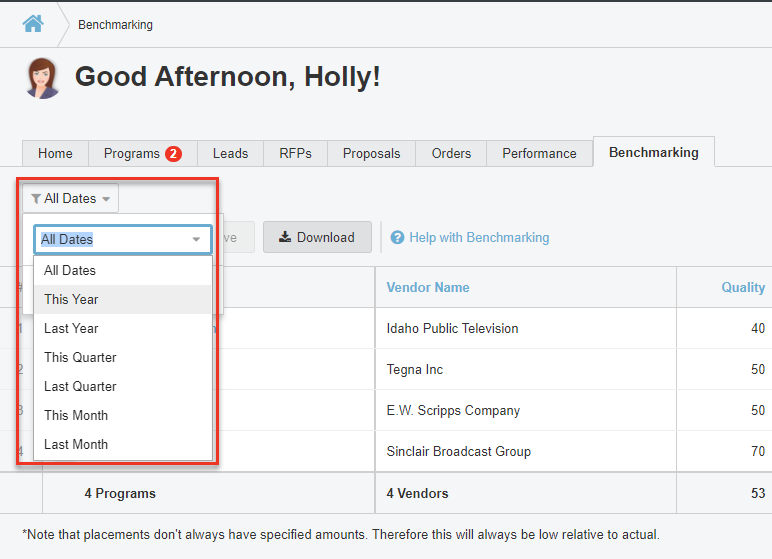
Task: Open the All Dates filter button
Action: tap(70, 199)
